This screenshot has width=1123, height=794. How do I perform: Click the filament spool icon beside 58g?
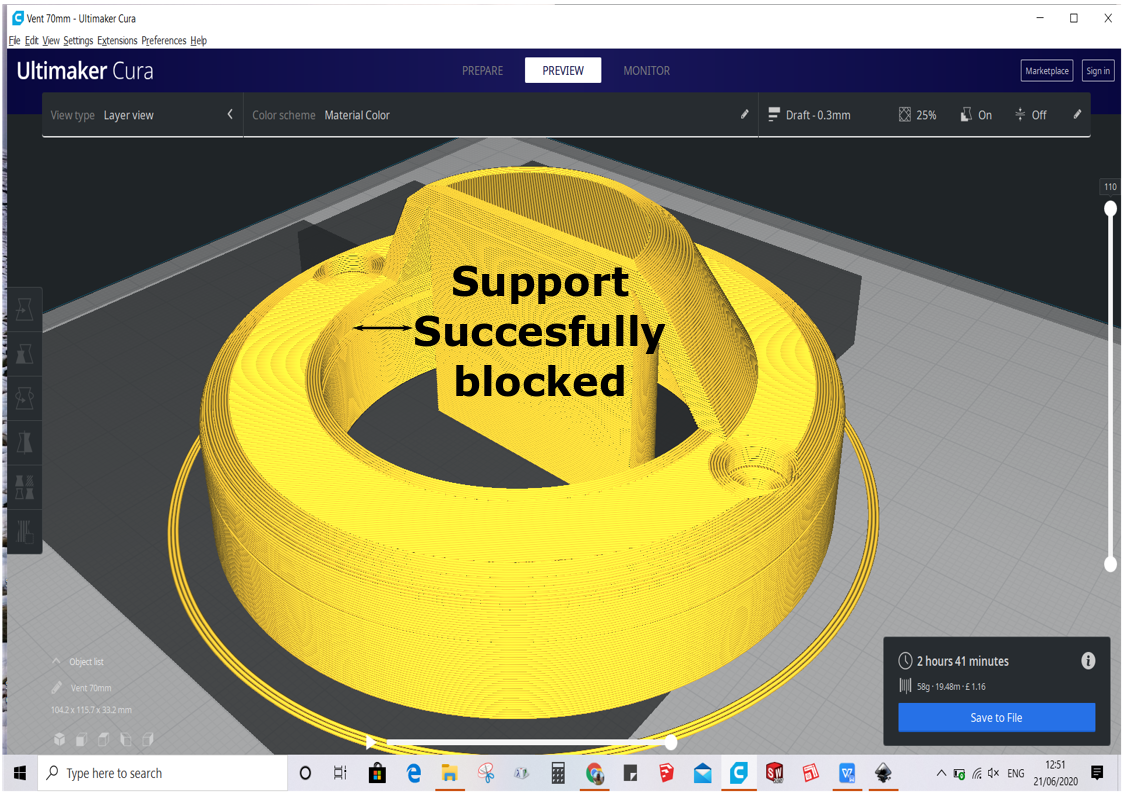click(x=905, y=686)
